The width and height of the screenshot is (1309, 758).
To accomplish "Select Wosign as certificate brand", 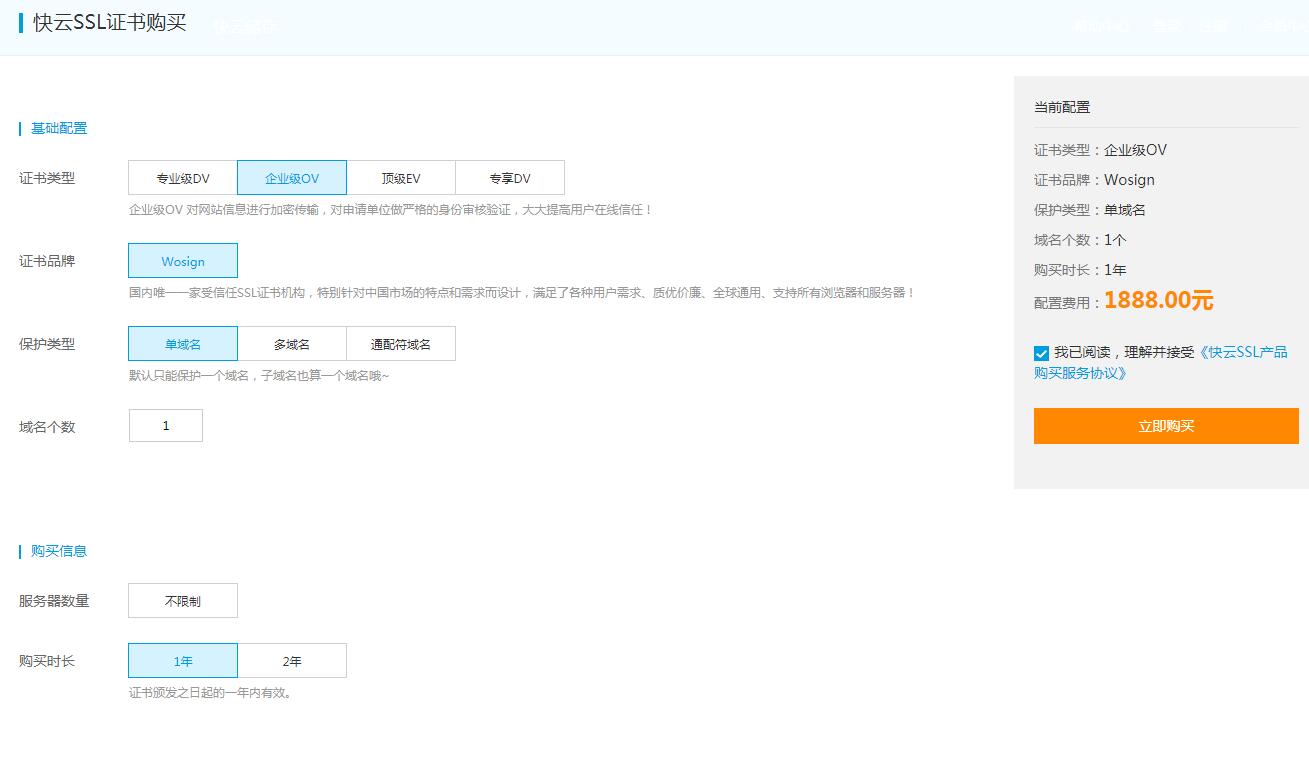I will (182, 260).
